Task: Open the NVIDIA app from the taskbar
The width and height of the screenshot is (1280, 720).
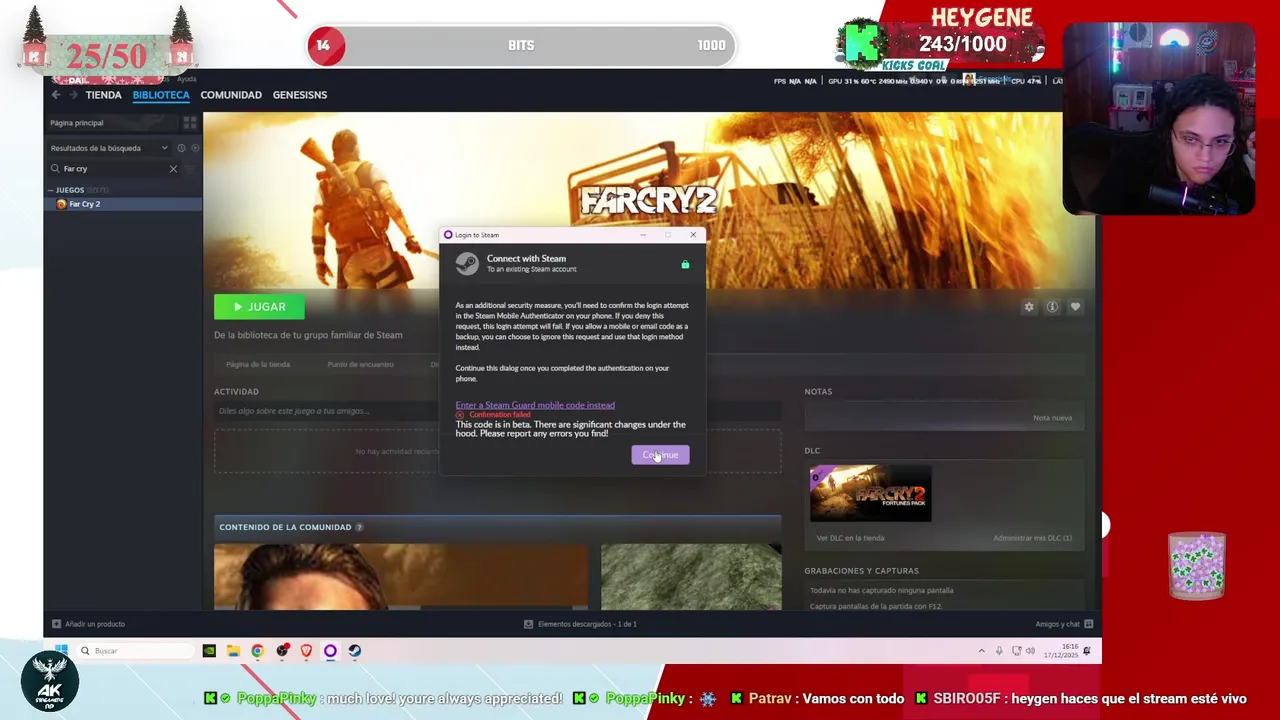Action: [x=209, y=651]
